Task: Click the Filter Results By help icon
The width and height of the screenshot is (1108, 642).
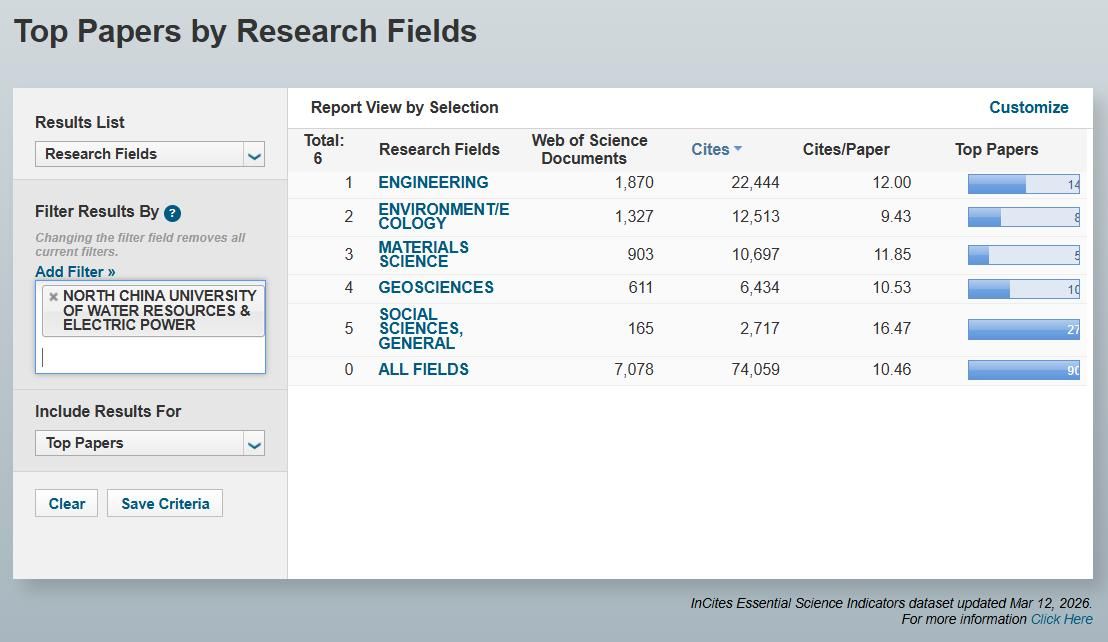Action: click(x=172, y=213)
